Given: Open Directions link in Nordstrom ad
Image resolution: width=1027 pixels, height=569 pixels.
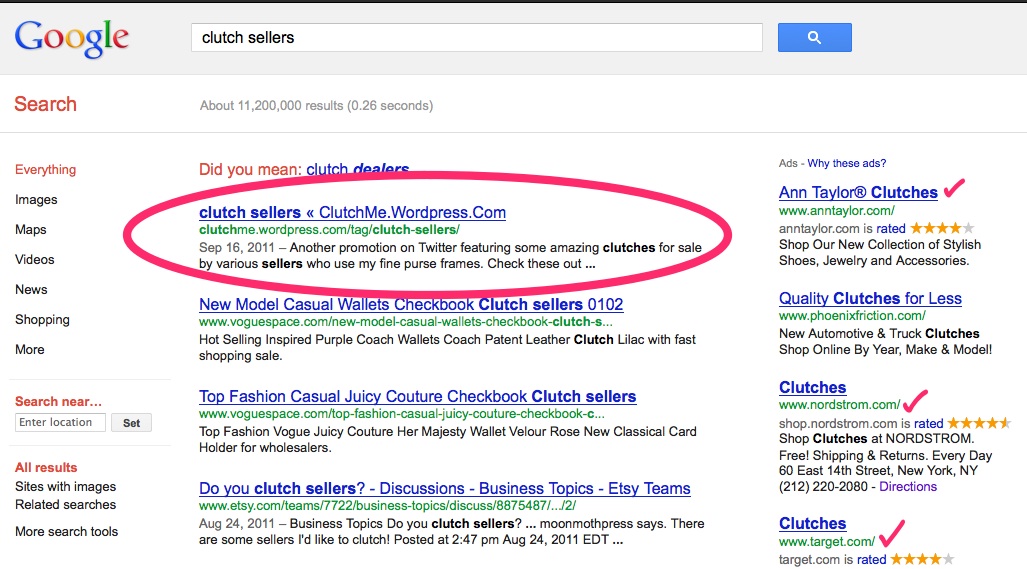Looking at the screenshot, I should (x=908, y=487).
